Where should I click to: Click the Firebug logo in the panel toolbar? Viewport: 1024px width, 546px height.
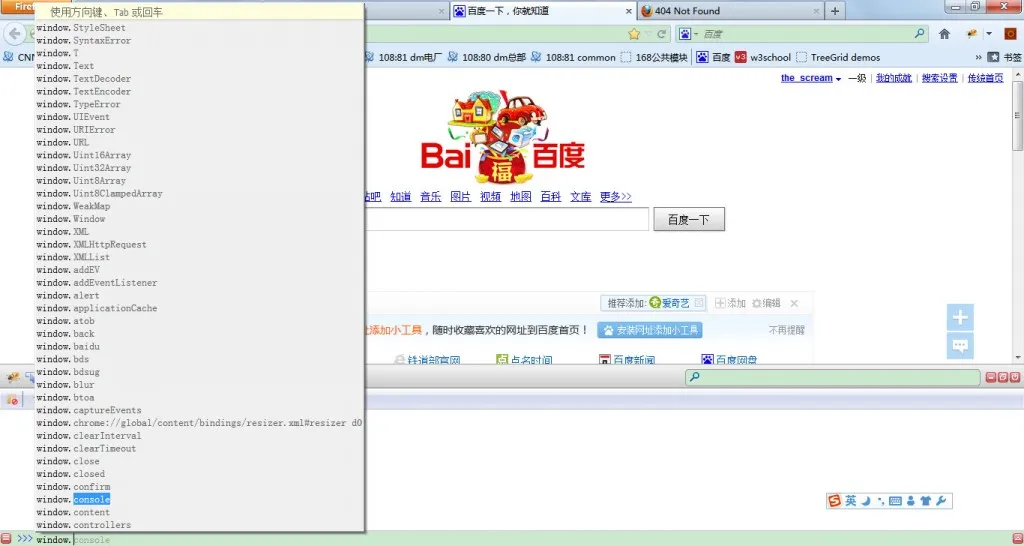(12, 377)
